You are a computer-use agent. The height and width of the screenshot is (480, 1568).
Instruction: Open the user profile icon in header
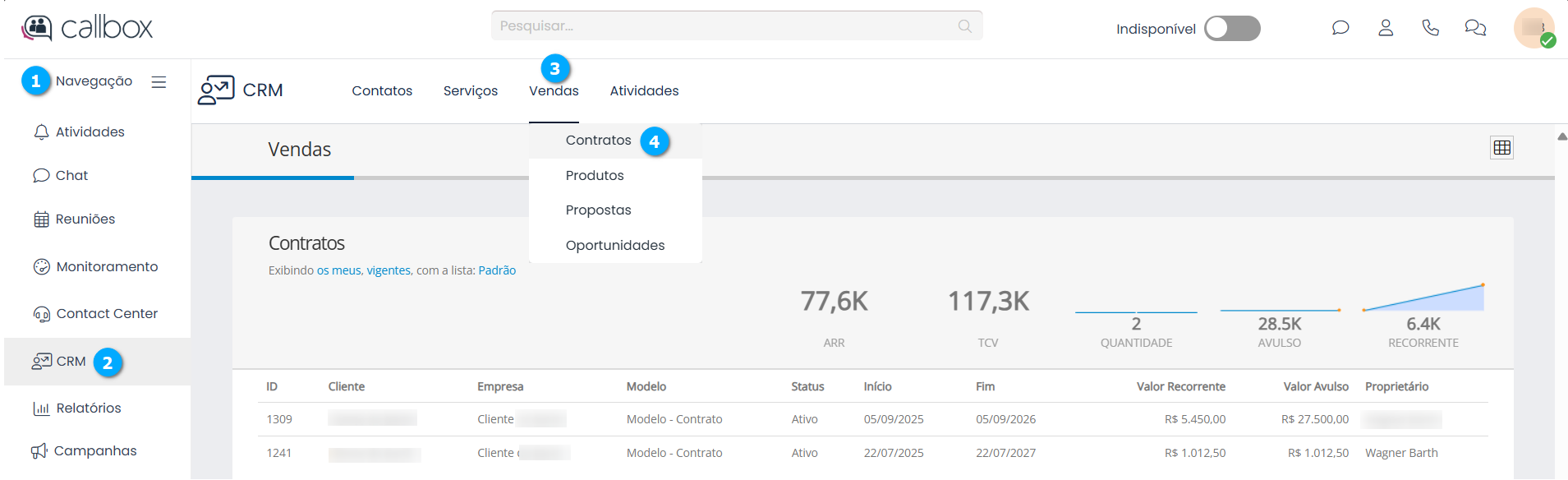coord(1386,28)
